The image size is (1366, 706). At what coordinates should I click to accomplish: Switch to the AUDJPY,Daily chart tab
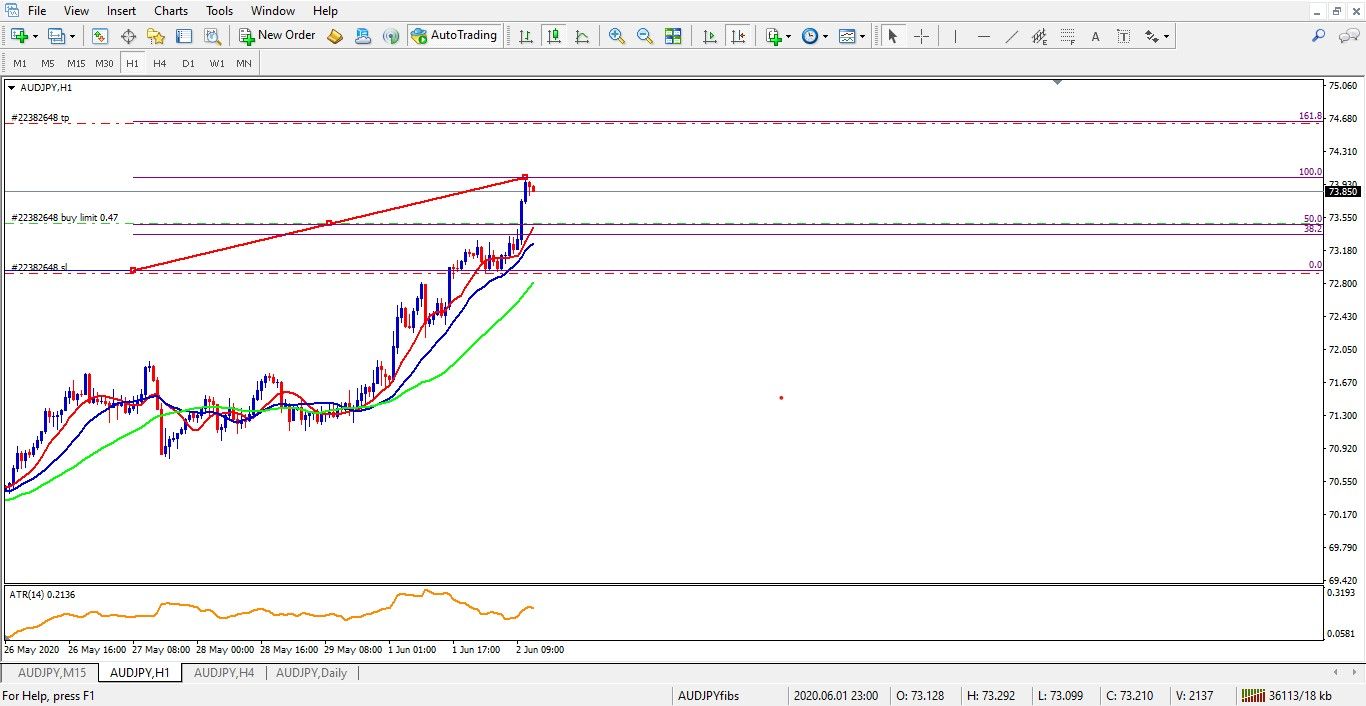(312, 673)
